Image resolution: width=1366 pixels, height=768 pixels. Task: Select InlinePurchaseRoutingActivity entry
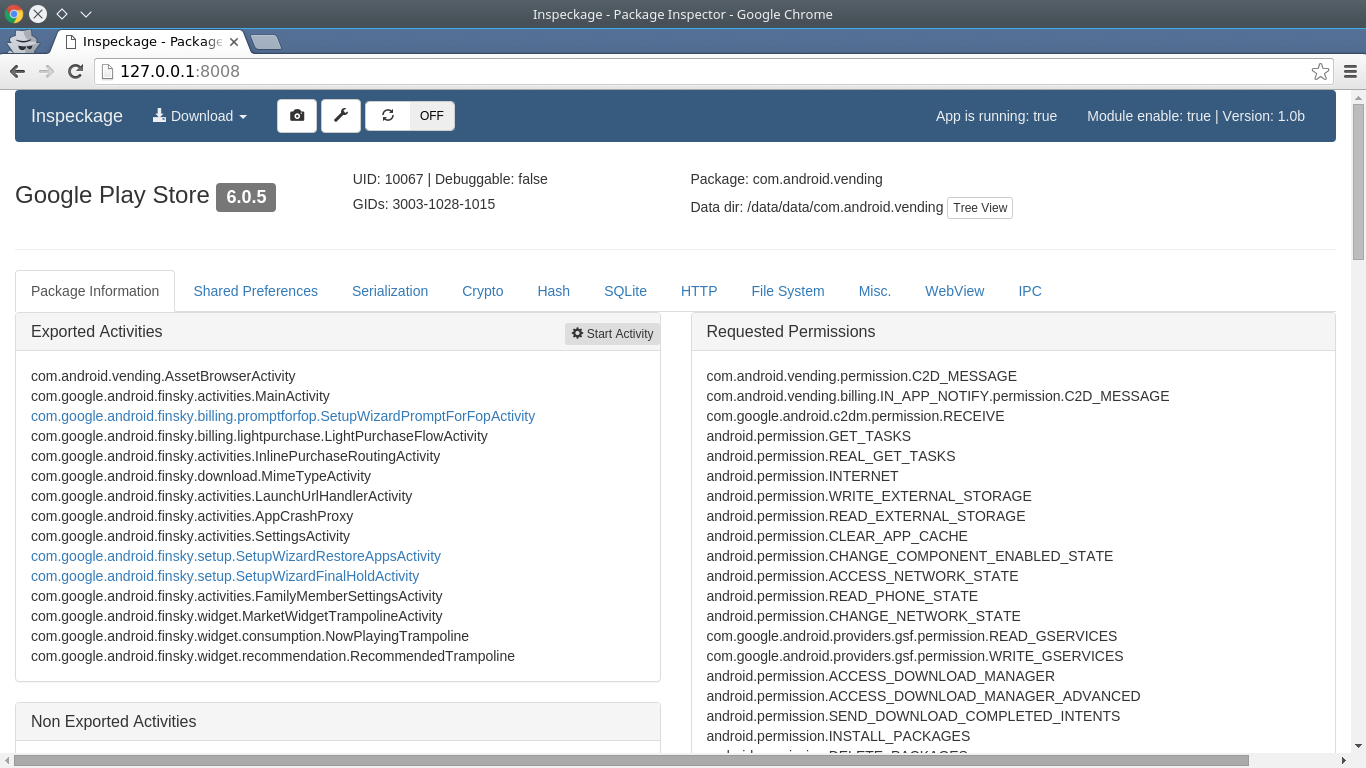(x=235, y=456)
